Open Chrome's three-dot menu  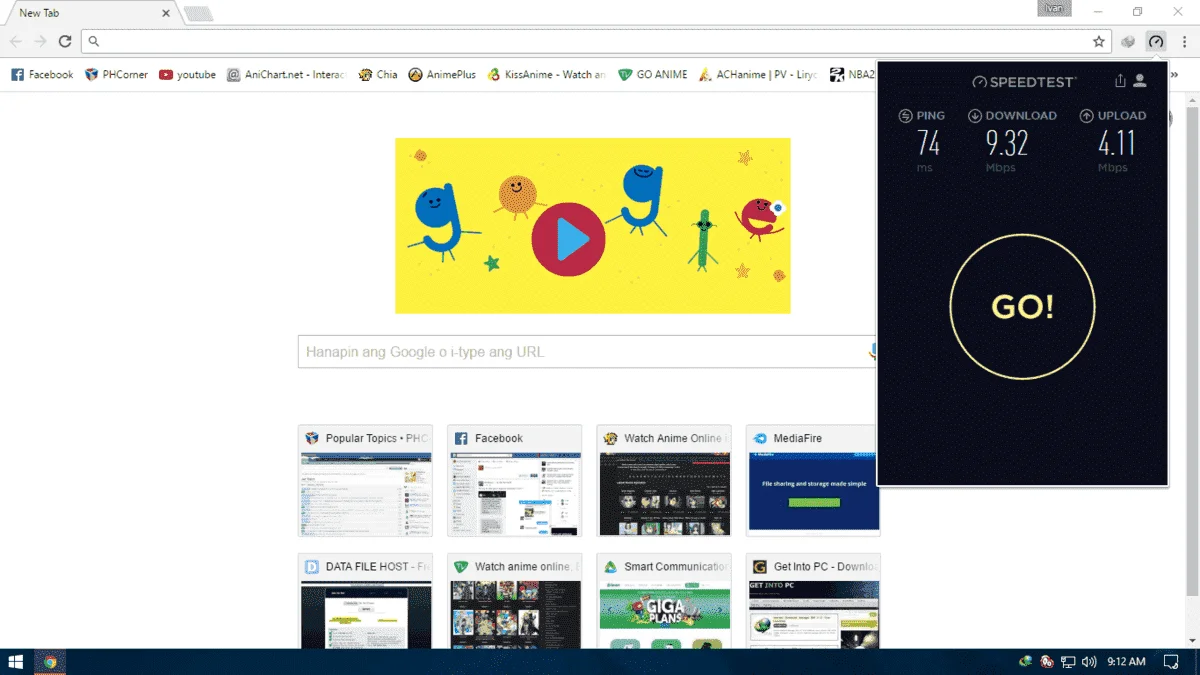(x=1184, y=41)
